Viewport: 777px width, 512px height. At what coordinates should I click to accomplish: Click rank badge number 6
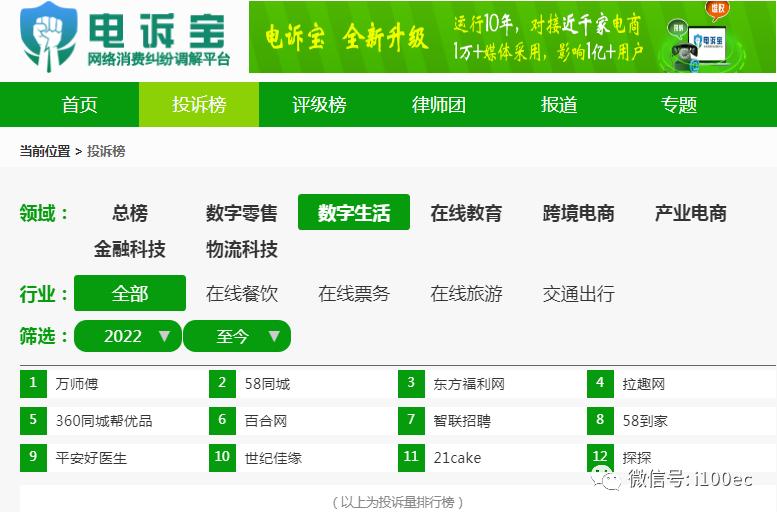click(222, 421)
